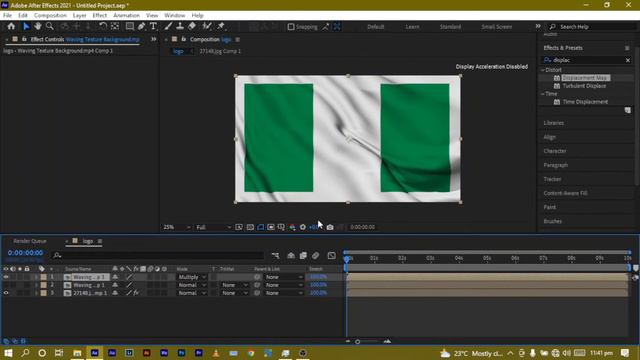The height and width of the screenshot is (360, 640).
Task: Open the Show Channel color icon
Action: pos(292,227)
